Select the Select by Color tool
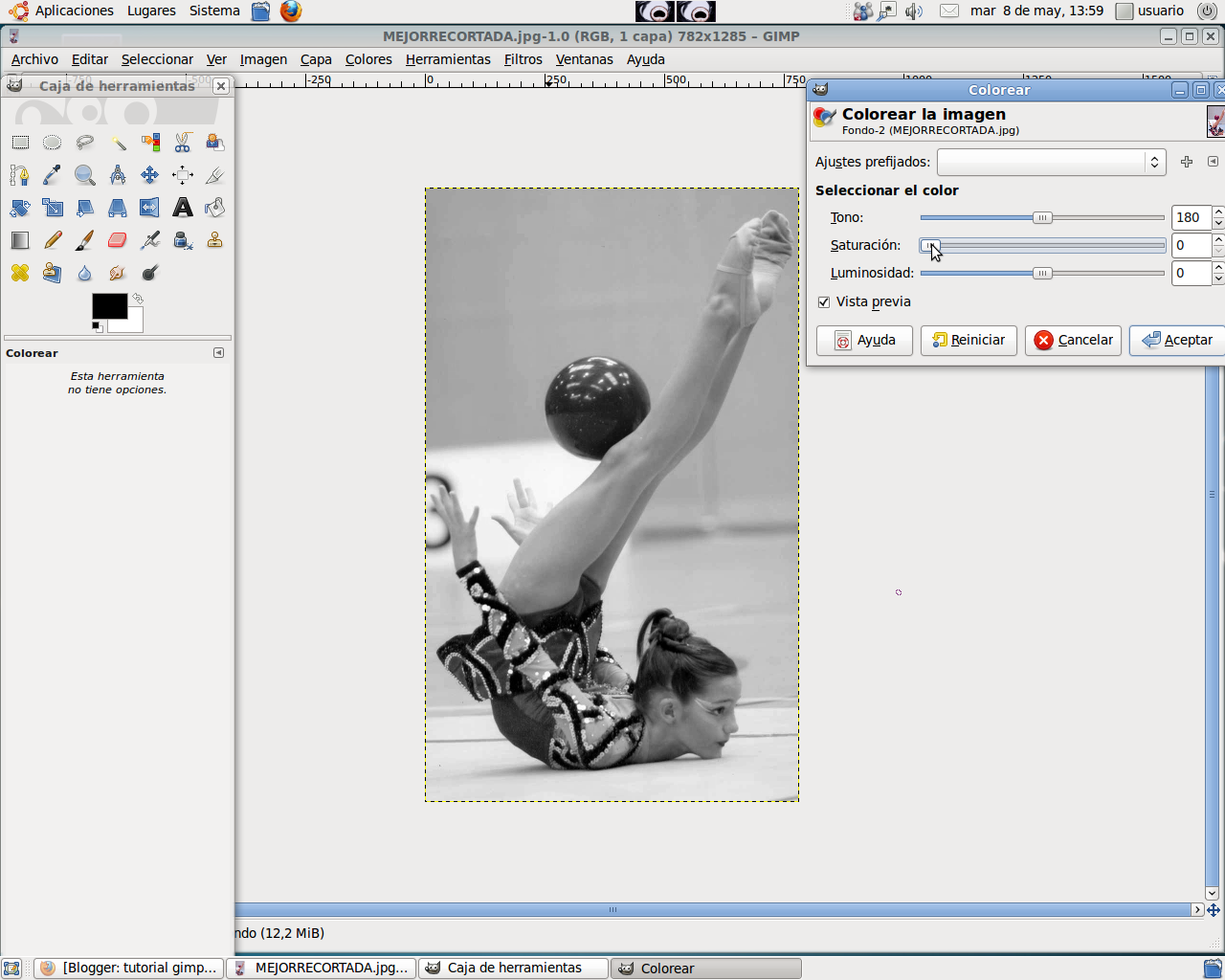 150,143
